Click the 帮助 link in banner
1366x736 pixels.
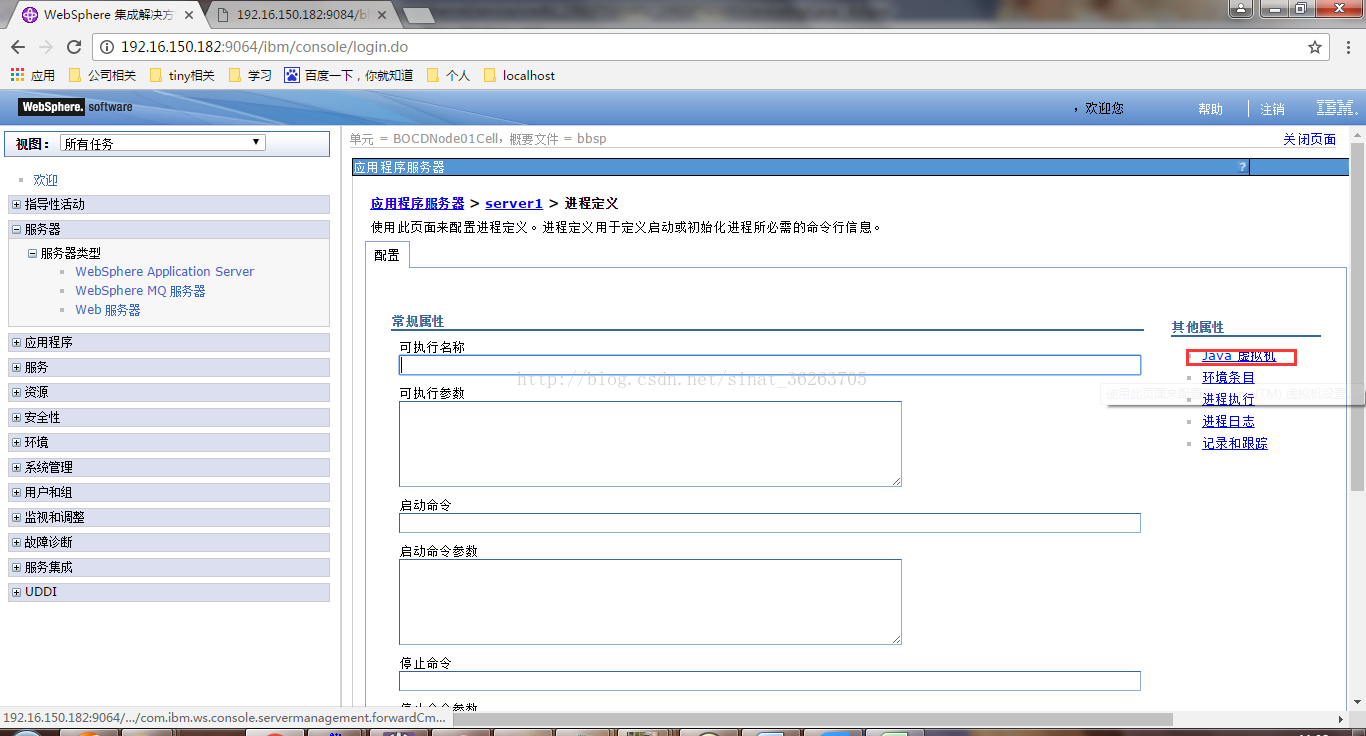(x=1210, y=109)
